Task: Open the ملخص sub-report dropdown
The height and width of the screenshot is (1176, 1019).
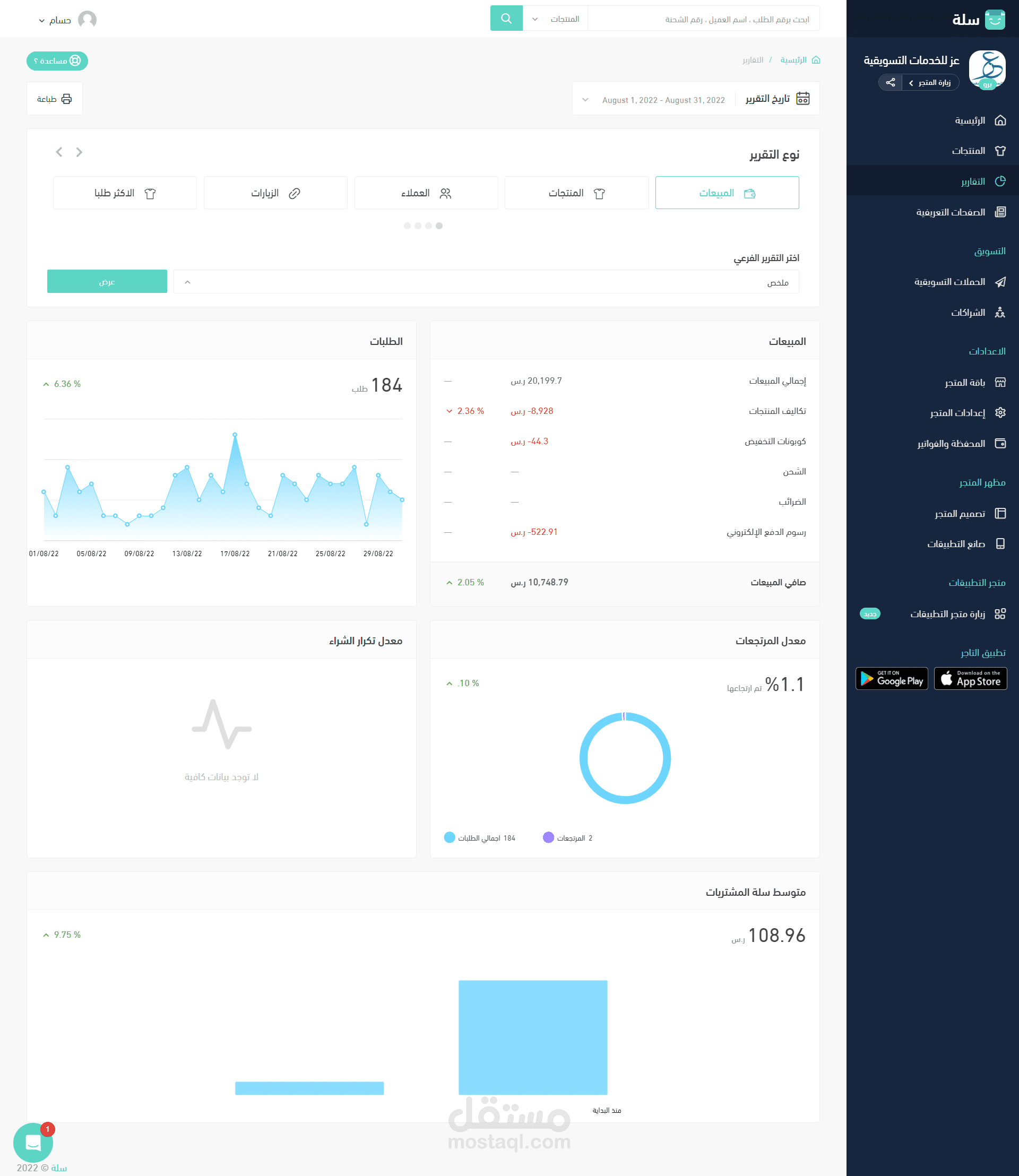Action: pyautogui.click(x=486, y=281)
